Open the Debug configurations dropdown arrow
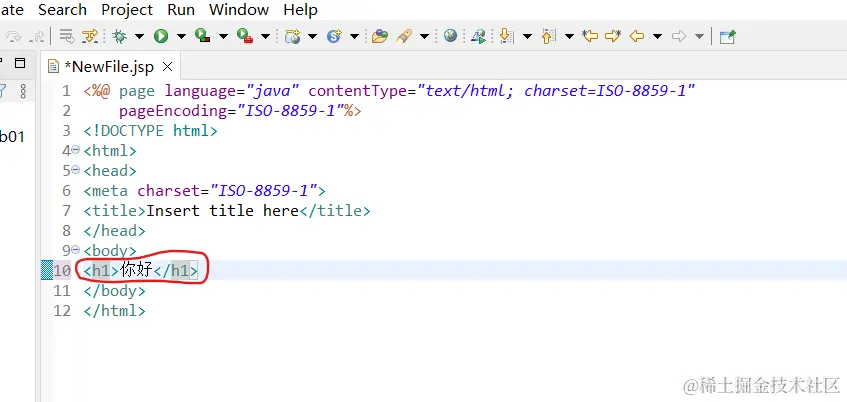This screenshot has height=402, width=847. coord(139,36)
